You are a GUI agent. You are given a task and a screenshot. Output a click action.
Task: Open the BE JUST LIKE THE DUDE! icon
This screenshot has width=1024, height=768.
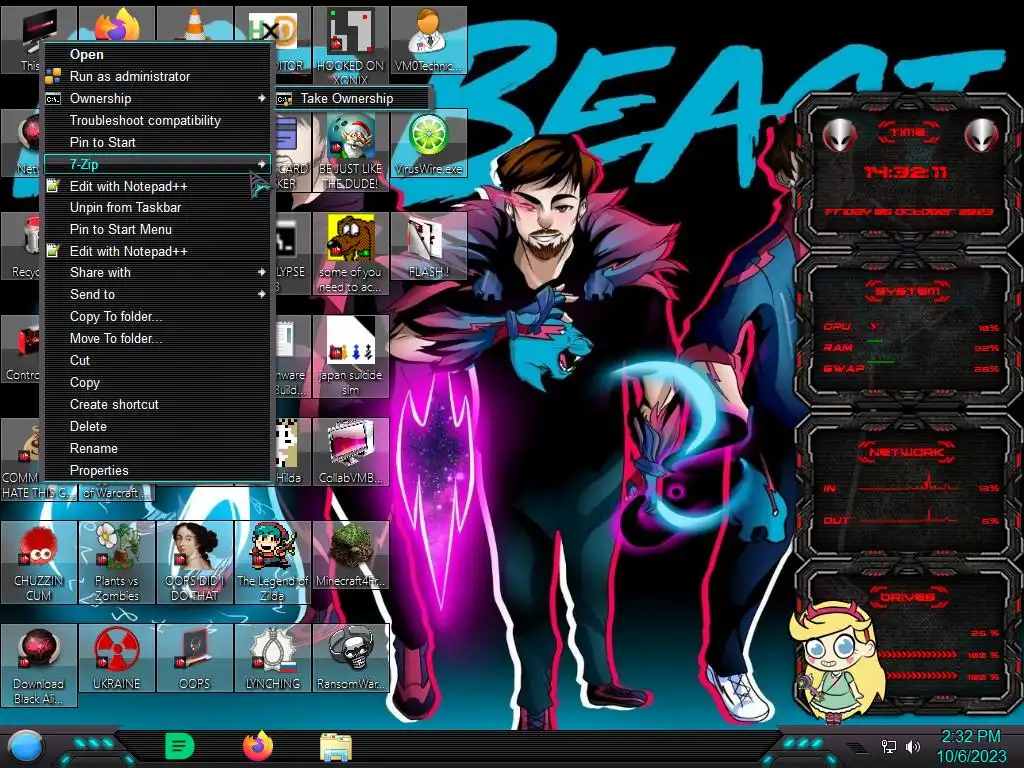[351, 150]
